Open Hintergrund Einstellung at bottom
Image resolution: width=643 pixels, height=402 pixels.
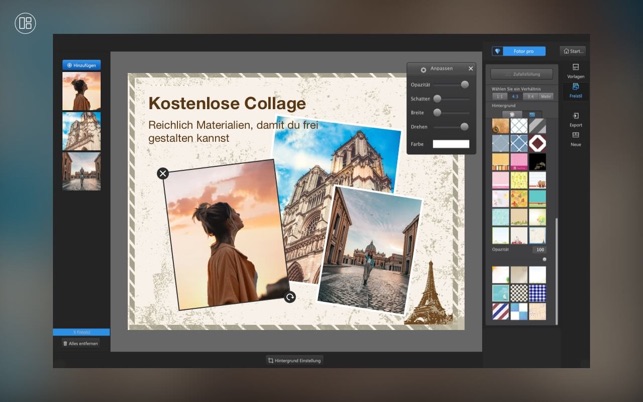coord(294,361)
